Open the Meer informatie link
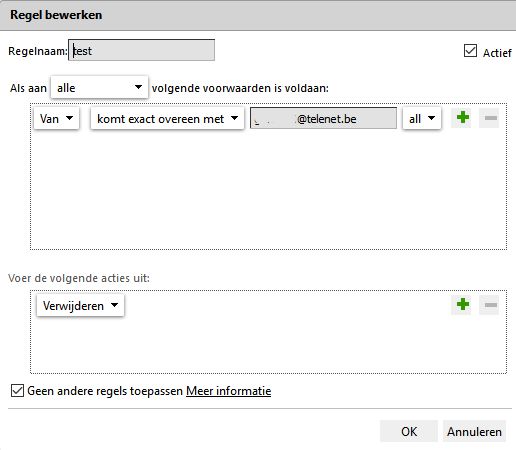Image resolution: width=516 pixels, height=450 pixels. click(229, 391)
